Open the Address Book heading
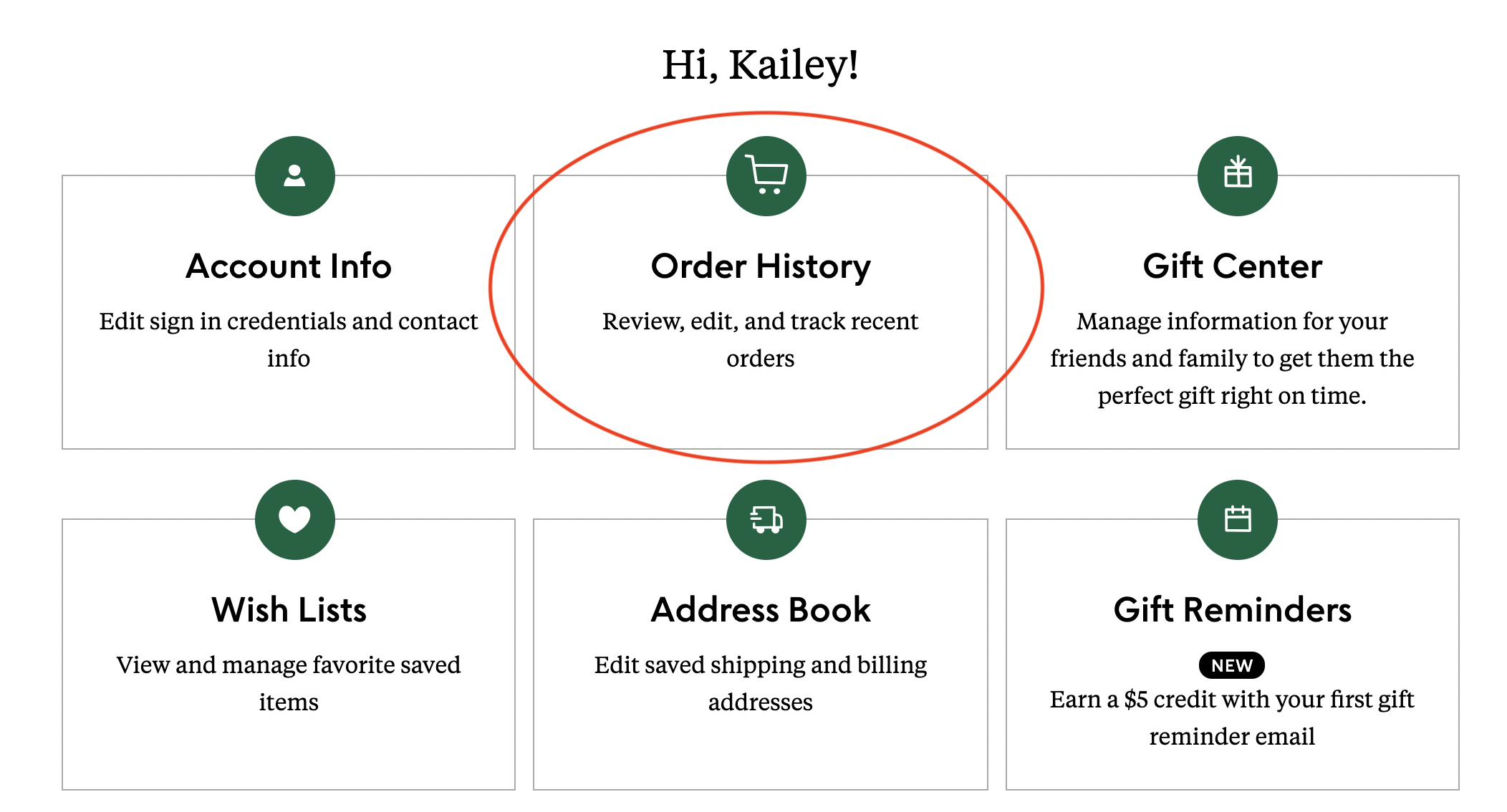The image size is (1507, 812). point(761,610)
